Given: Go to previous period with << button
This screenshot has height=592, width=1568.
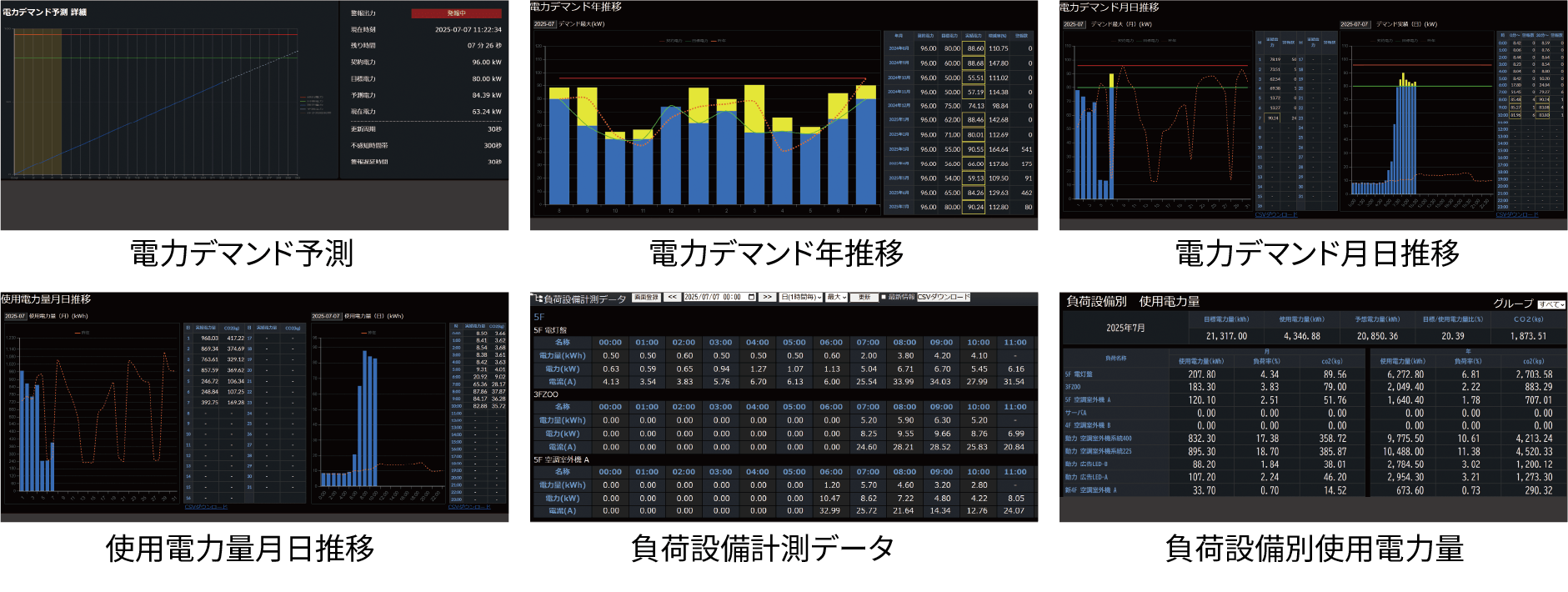Looking at the screenshot, I should tap(672, 298).
